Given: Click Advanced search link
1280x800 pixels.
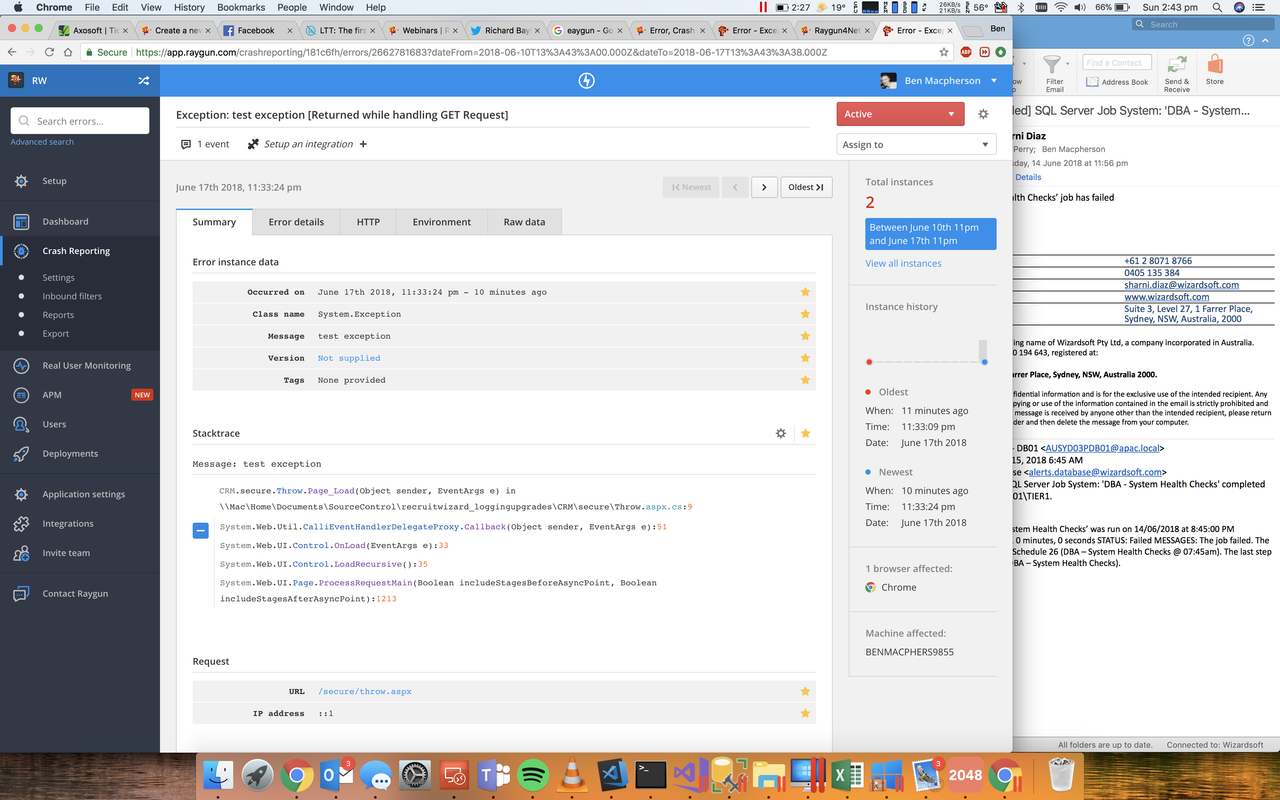Looking at the screenshot, I should pyautogui.click(x=42, y=142).
